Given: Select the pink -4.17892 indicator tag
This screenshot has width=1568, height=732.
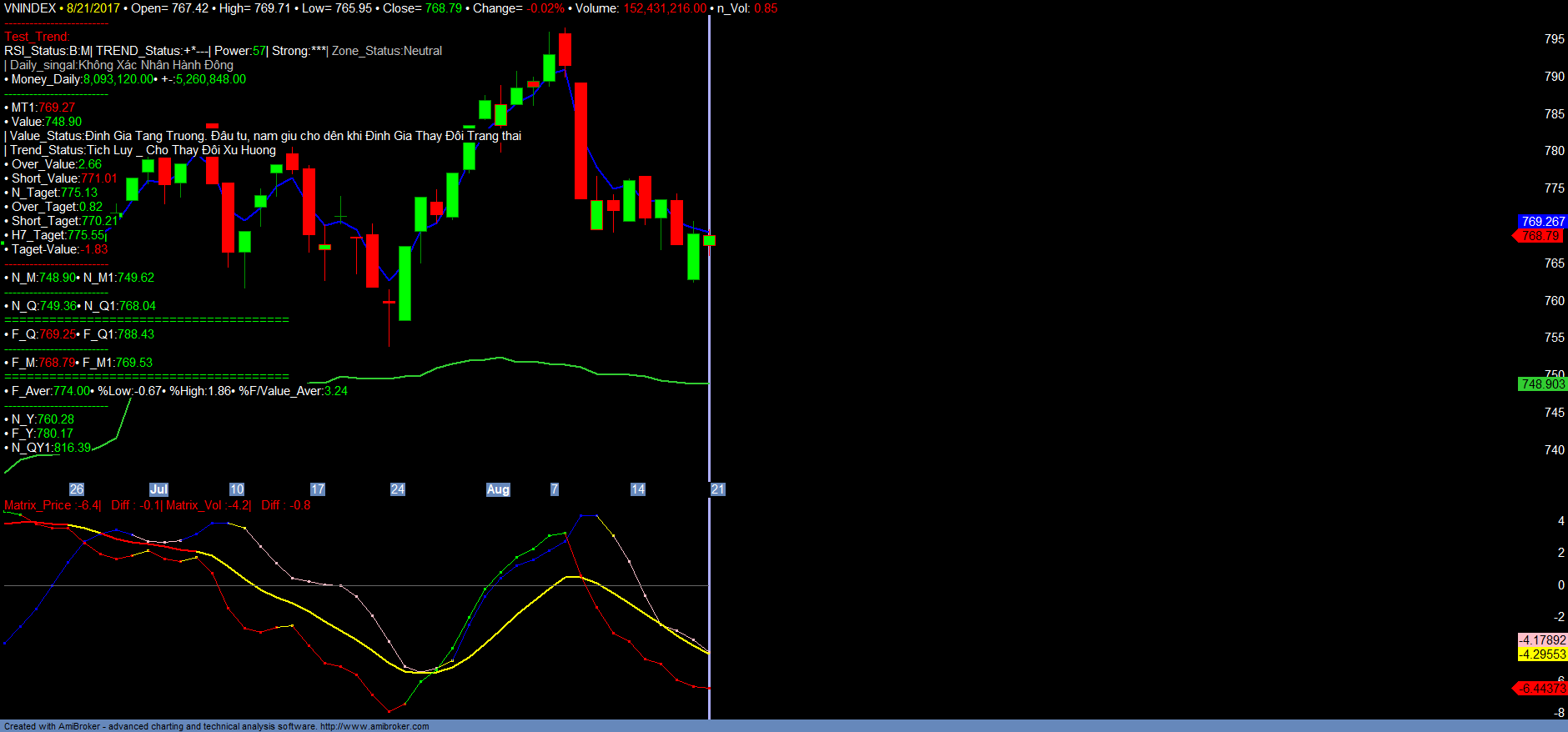Looking at the screenshot, I should 1542,640.
